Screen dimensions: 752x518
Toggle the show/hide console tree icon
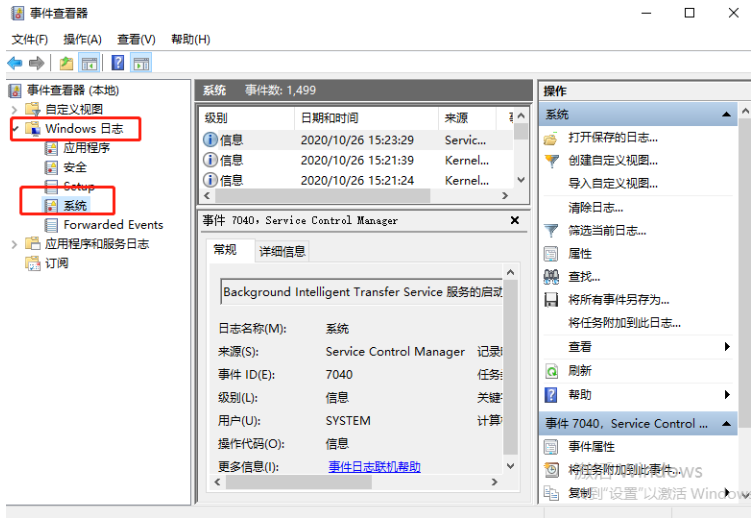coord(89,63)
